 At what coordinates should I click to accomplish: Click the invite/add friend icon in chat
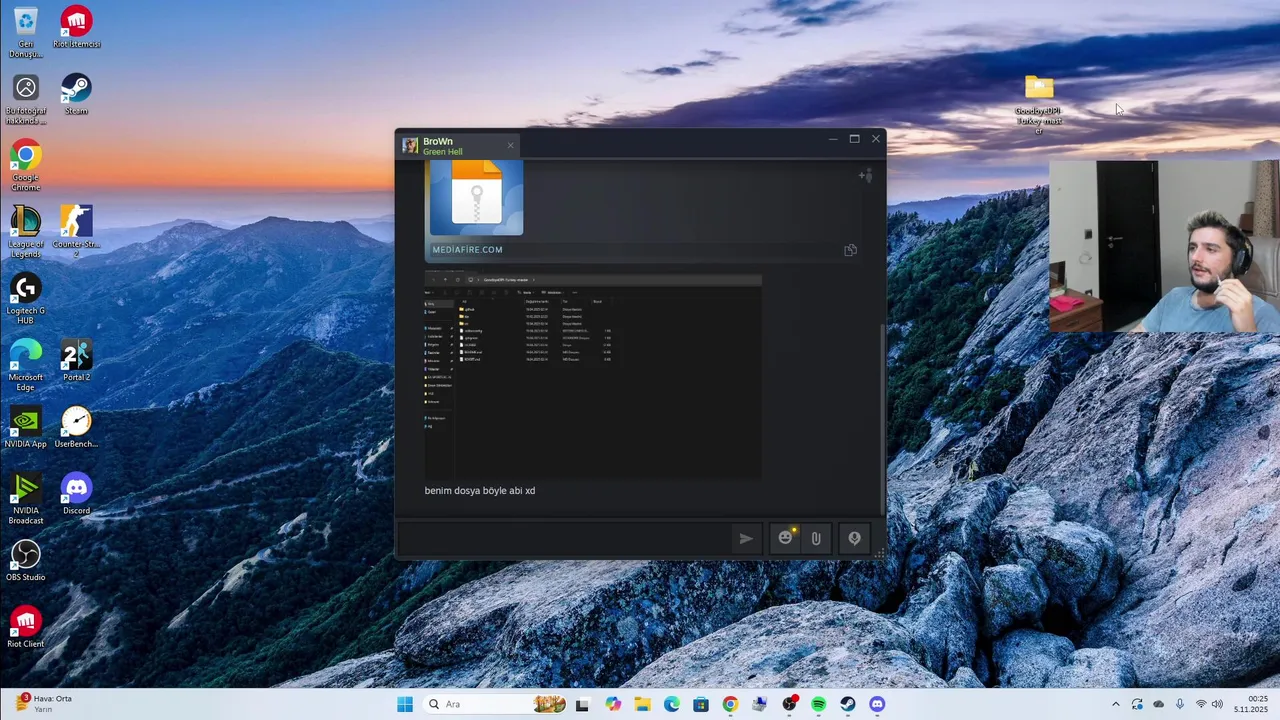tap(865, 176)
